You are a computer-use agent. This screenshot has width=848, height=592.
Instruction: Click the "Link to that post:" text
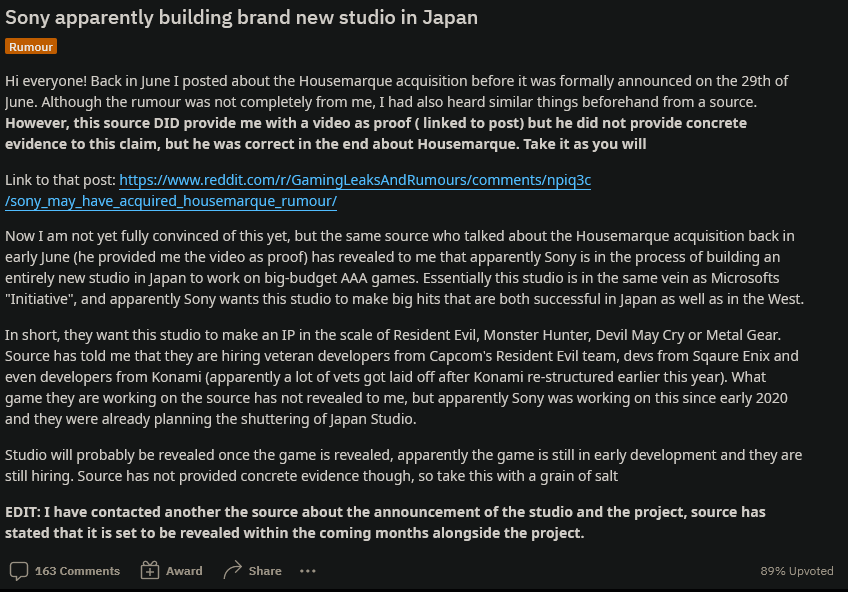click(60, 180)
